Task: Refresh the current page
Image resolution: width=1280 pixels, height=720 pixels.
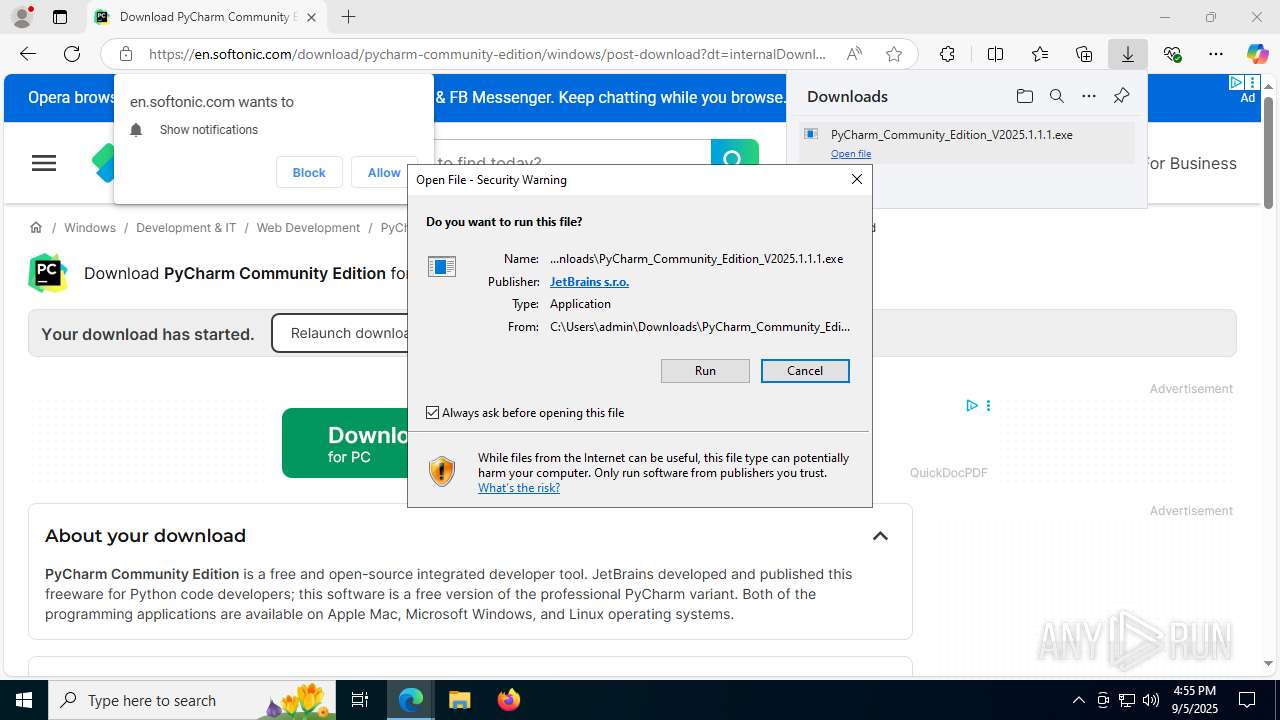Action: (x=72, y=54)
